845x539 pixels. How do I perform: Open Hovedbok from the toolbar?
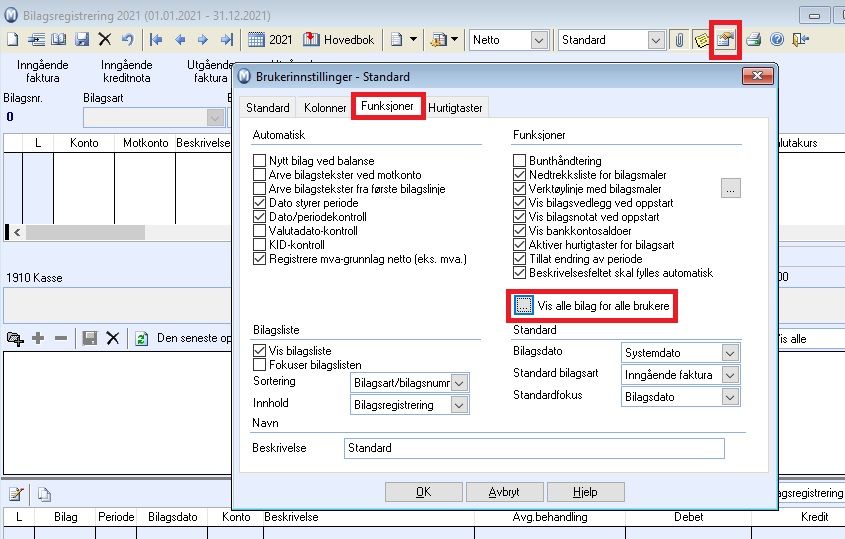pyautogui.click(x=338, y=39)
